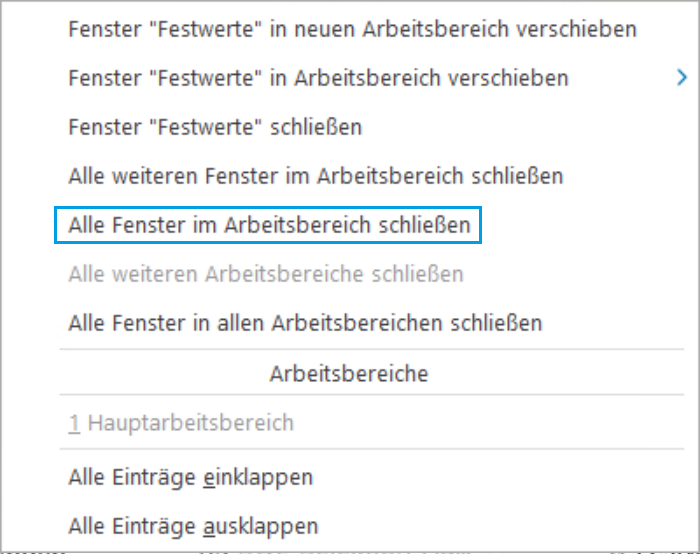Select highlighted 'Alle Fenster im Arbeitsbereich schließen'
This screenshot has height=554, width=700.
tap(269, 225)
